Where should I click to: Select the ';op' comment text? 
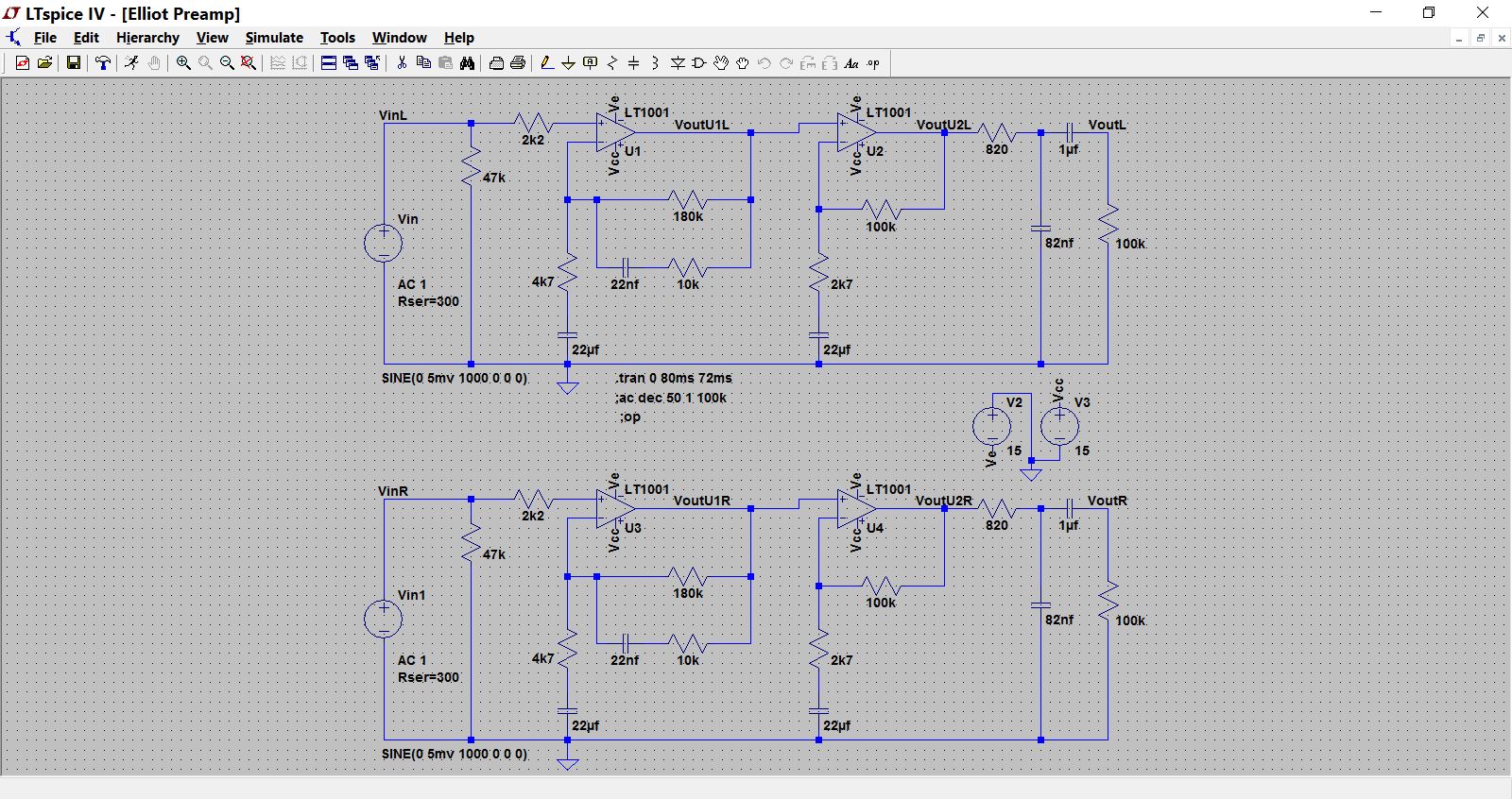pyautogui.click(x=630, y=416)
